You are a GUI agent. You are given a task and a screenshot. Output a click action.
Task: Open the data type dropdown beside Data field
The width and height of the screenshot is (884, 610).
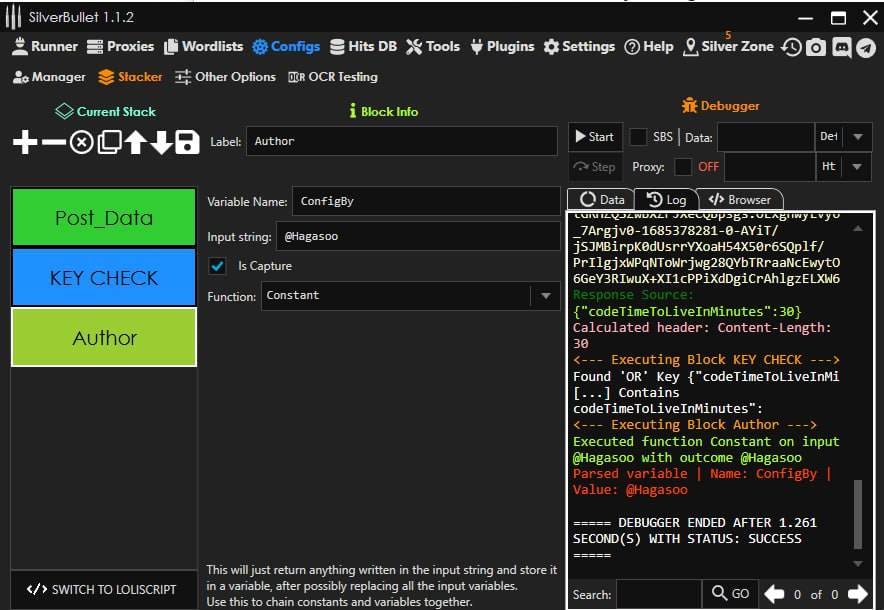tap(858, 137)
